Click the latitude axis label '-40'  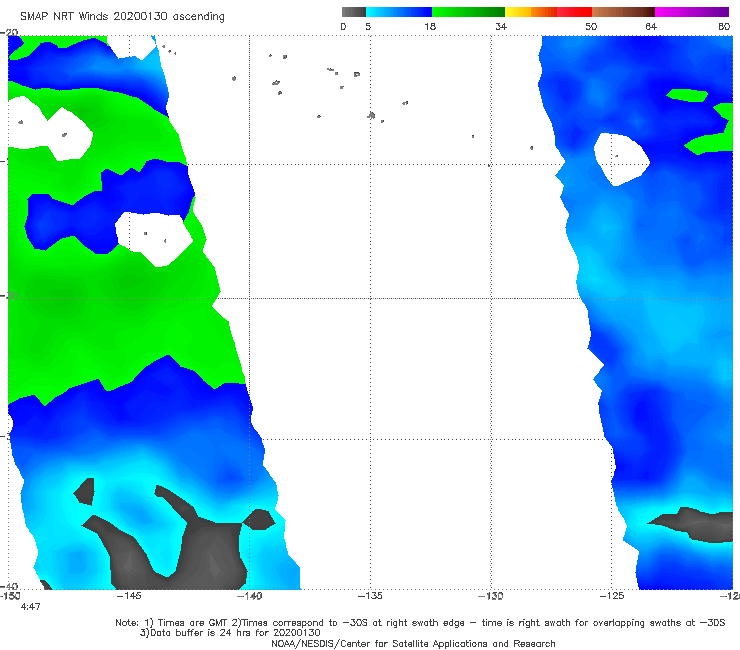[9, 586]
